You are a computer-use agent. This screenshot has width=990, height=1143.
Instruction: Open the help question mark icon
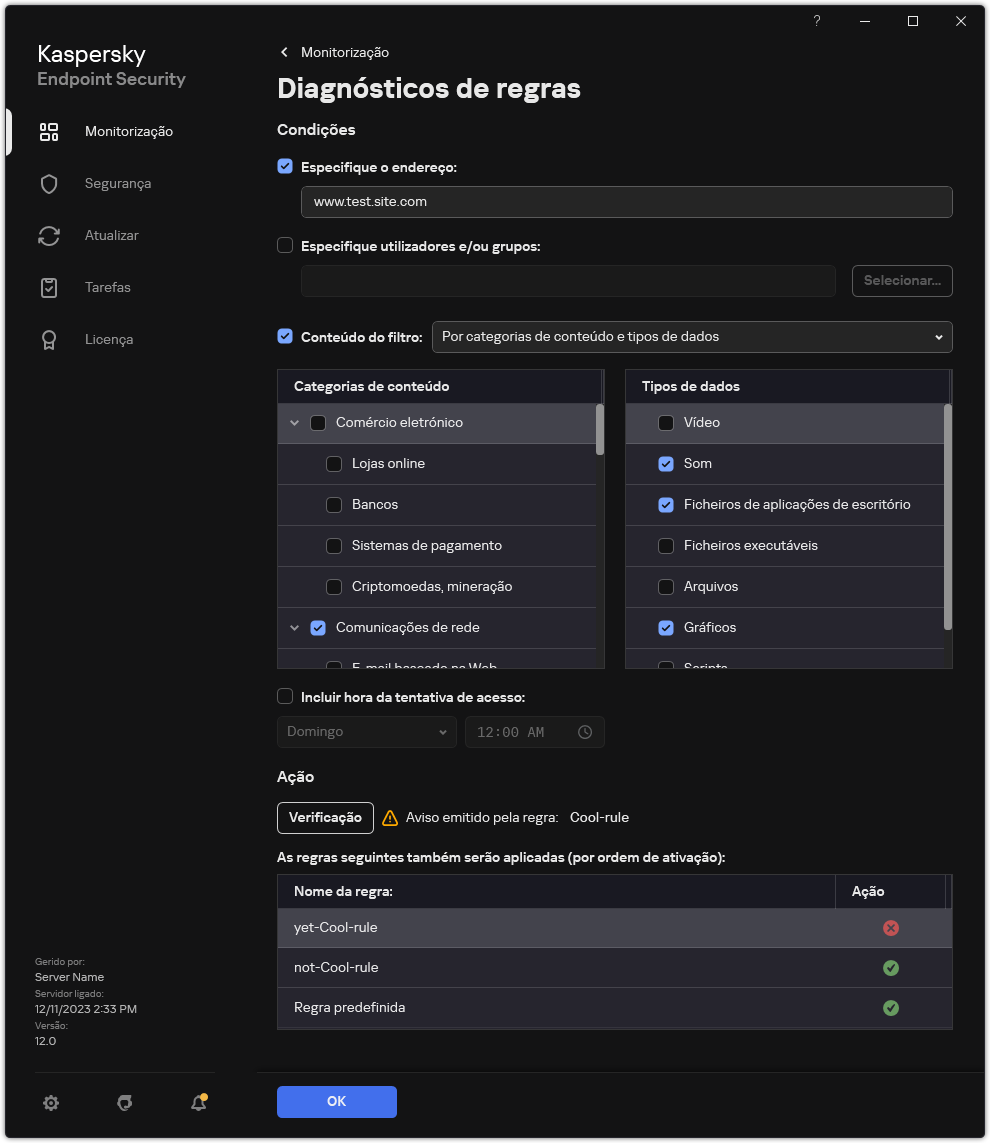pyautogui.click(x=816, y=21)
